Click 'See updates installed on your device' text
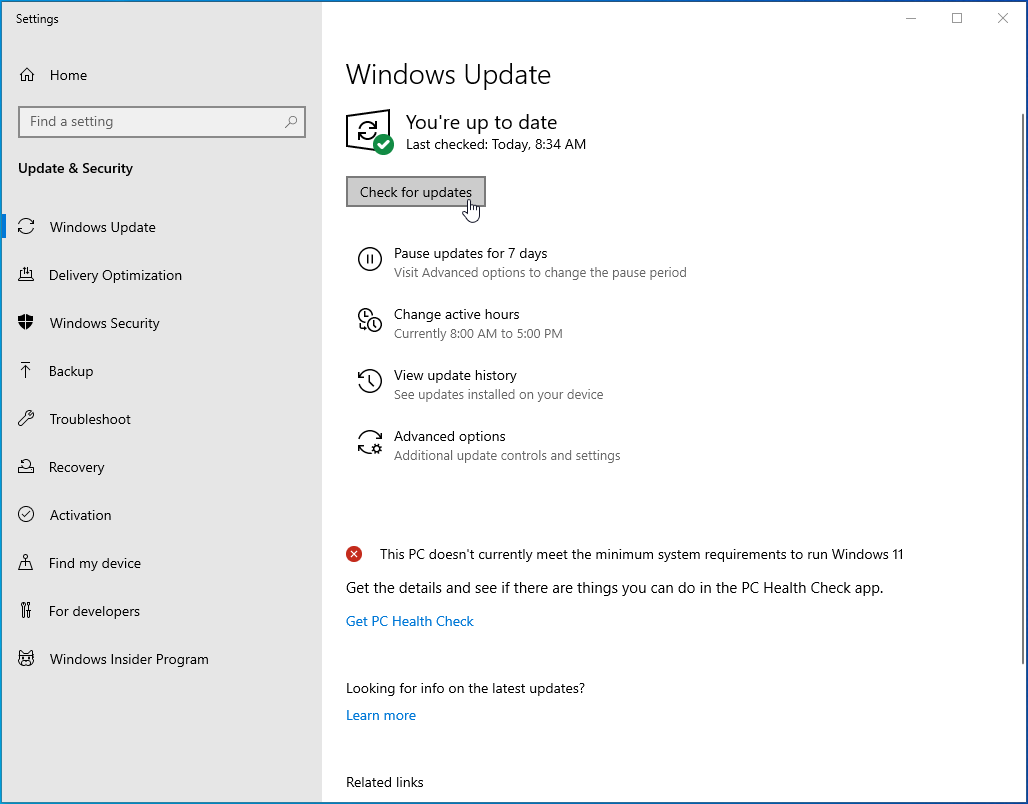The width and height of the screenshot is (1028, 804). click(498, 394)
